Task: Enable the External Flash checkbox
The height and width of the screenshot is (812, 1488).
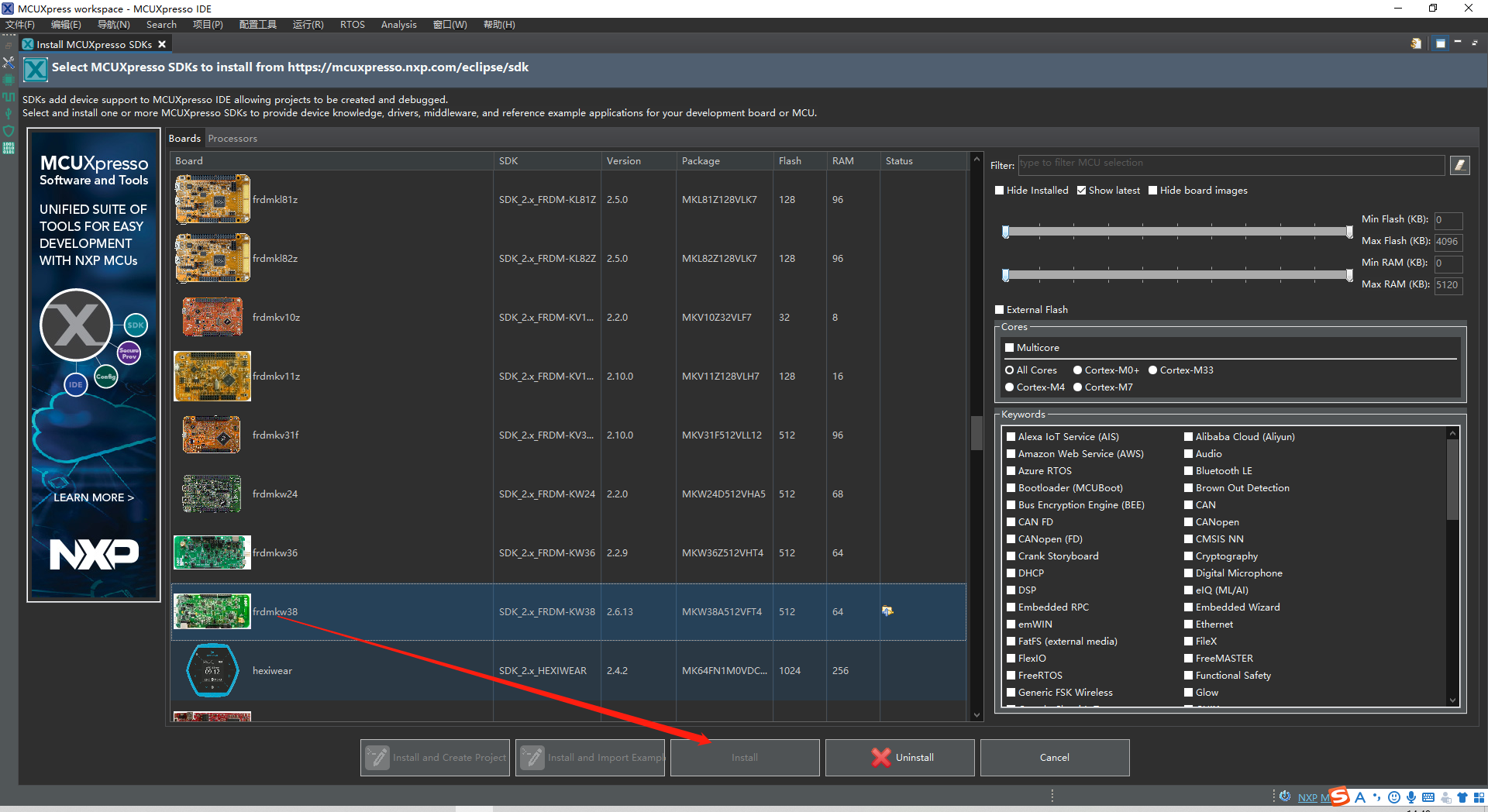Action: pyautogui.click(x=1000, y=310)
